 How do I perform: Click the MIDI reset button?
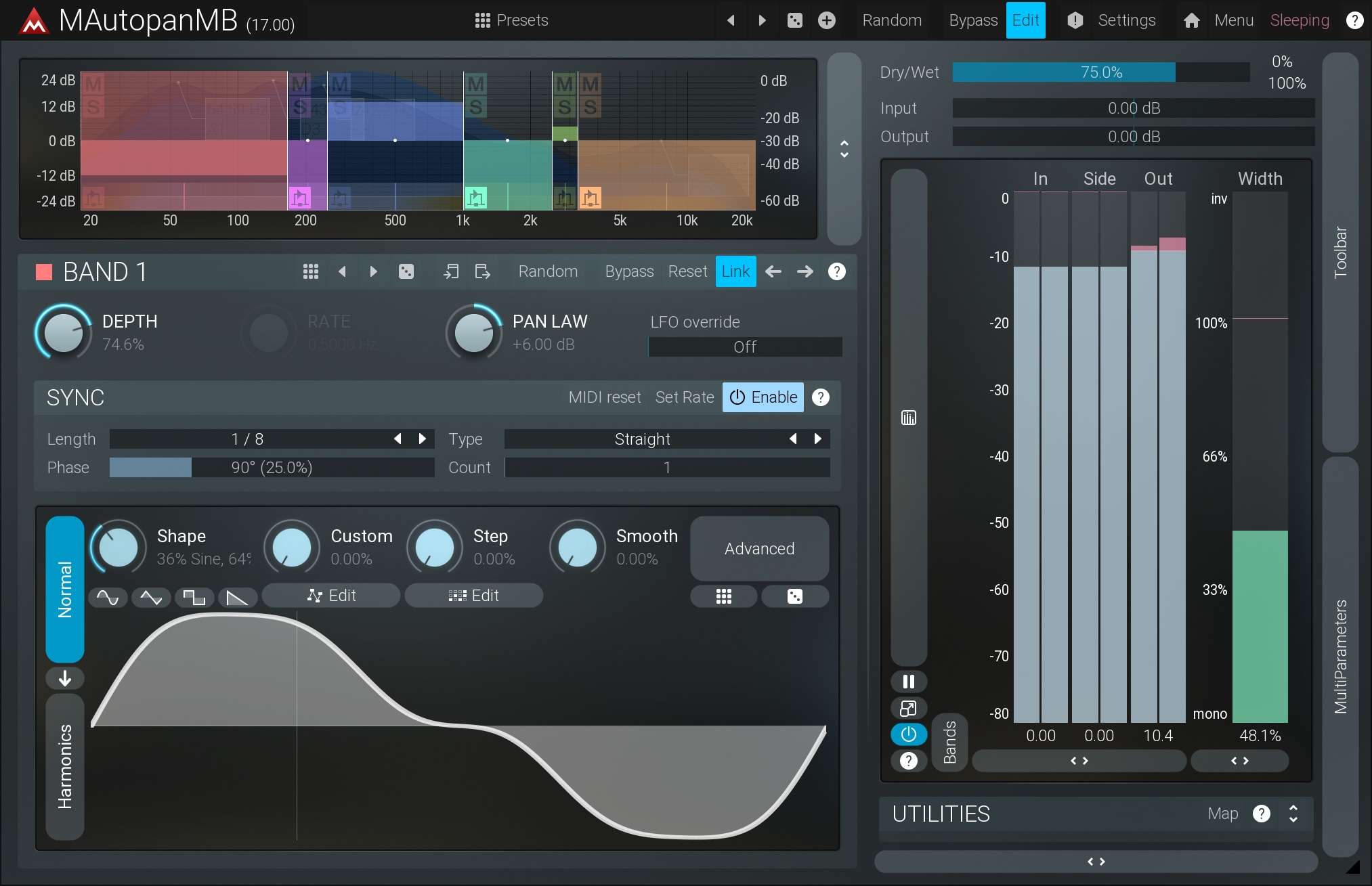click(x=604, y=397)
